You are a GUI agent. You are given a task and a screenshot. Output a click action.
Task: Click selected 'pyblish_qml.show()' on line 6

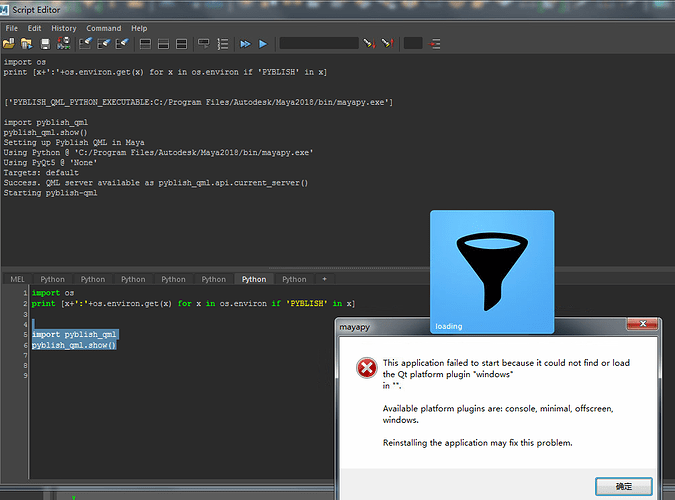coord(74,345)
